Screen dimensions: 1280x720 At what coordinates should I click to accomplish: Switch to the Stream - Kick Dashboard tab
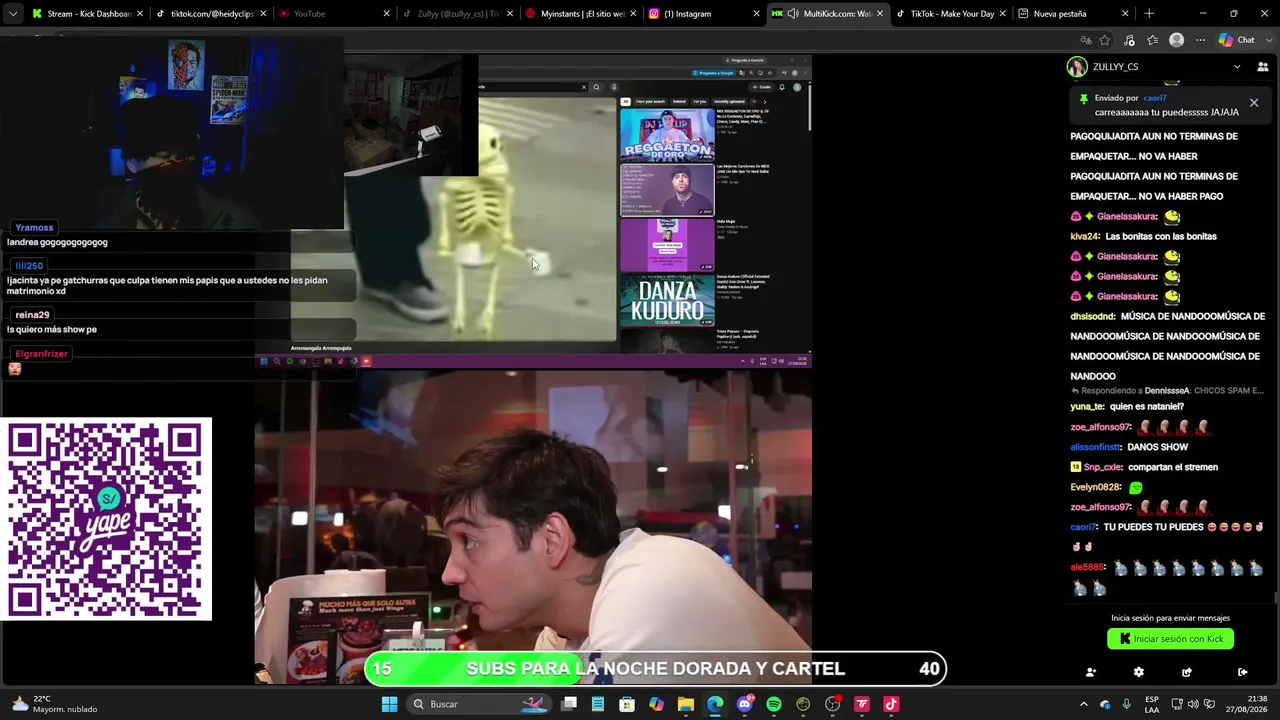(x=88, y=14)
